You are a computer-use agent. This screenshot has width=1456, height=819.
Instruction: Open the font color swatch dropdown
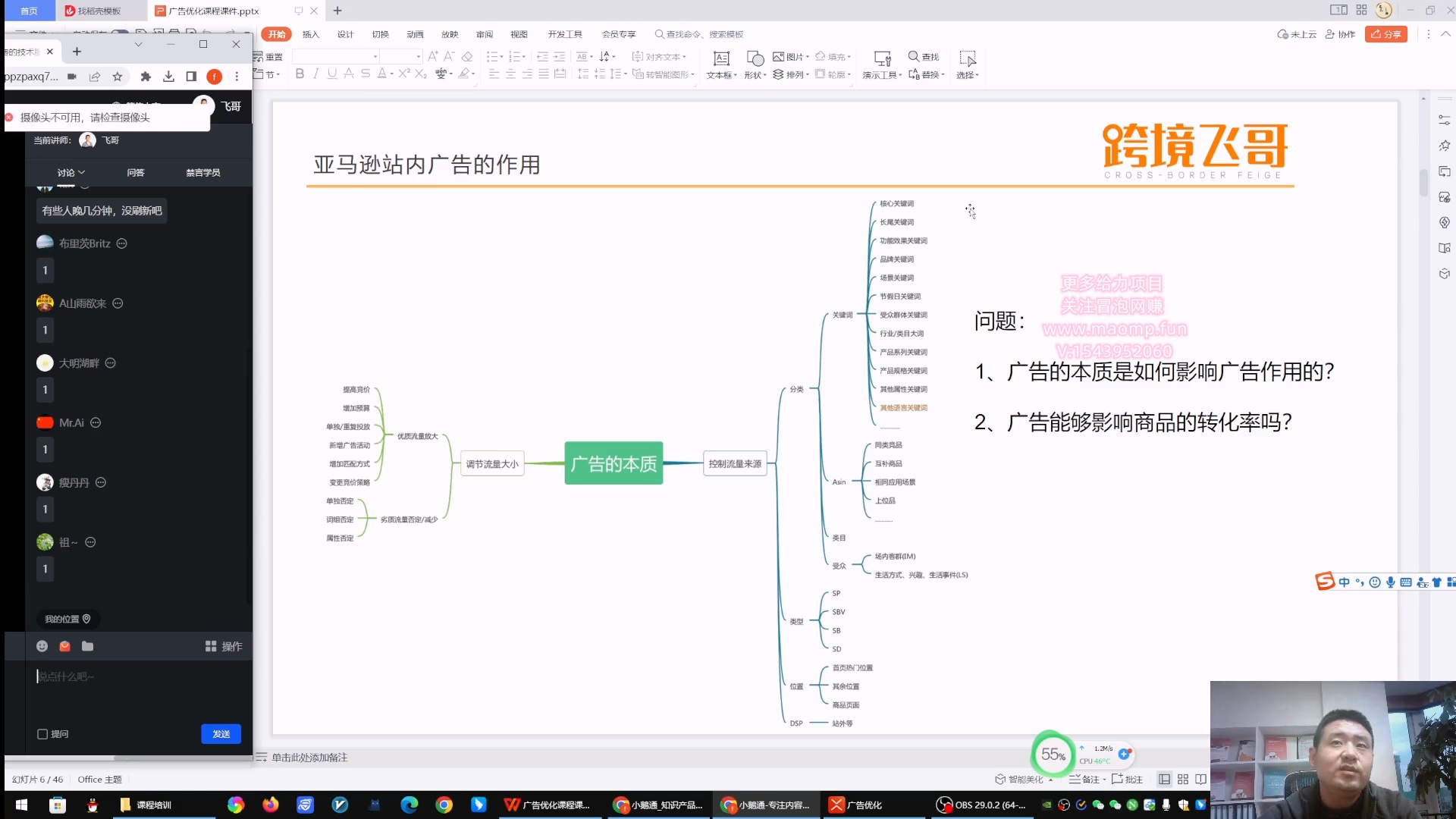(392, 74)
